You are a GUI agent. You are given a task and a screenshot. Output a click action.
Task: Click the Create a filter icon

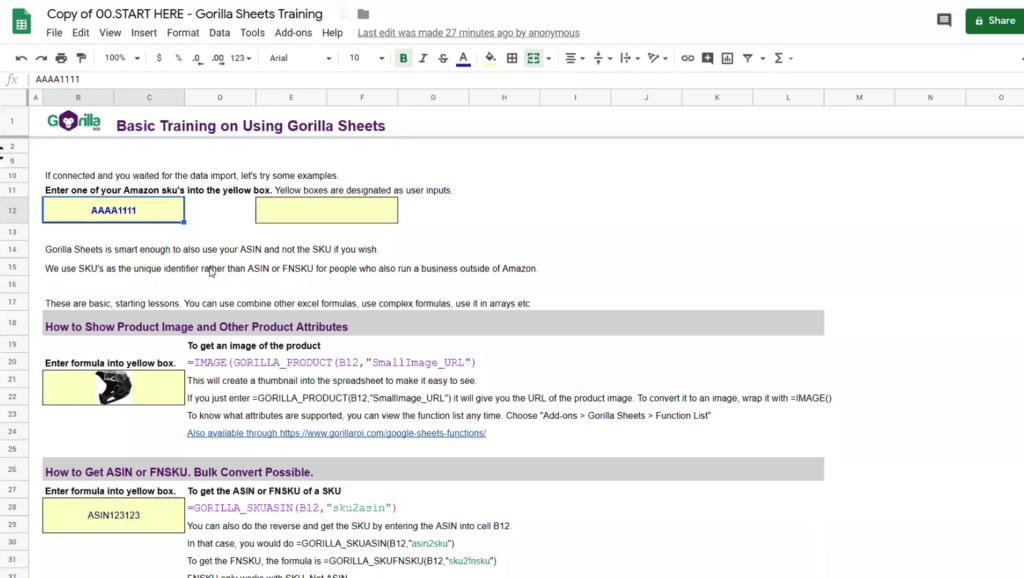click(748, 58)
